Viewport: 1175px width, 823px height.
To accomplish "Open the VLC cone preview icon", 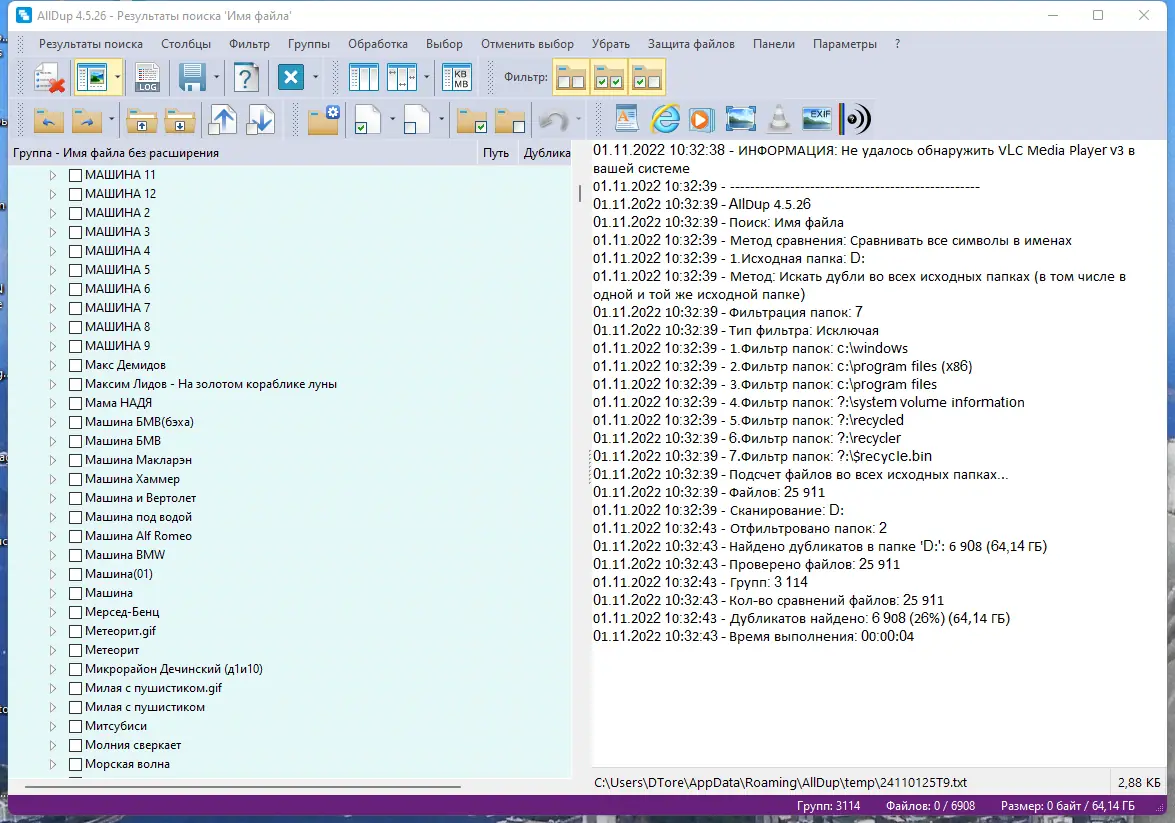I will pos(779,118).
